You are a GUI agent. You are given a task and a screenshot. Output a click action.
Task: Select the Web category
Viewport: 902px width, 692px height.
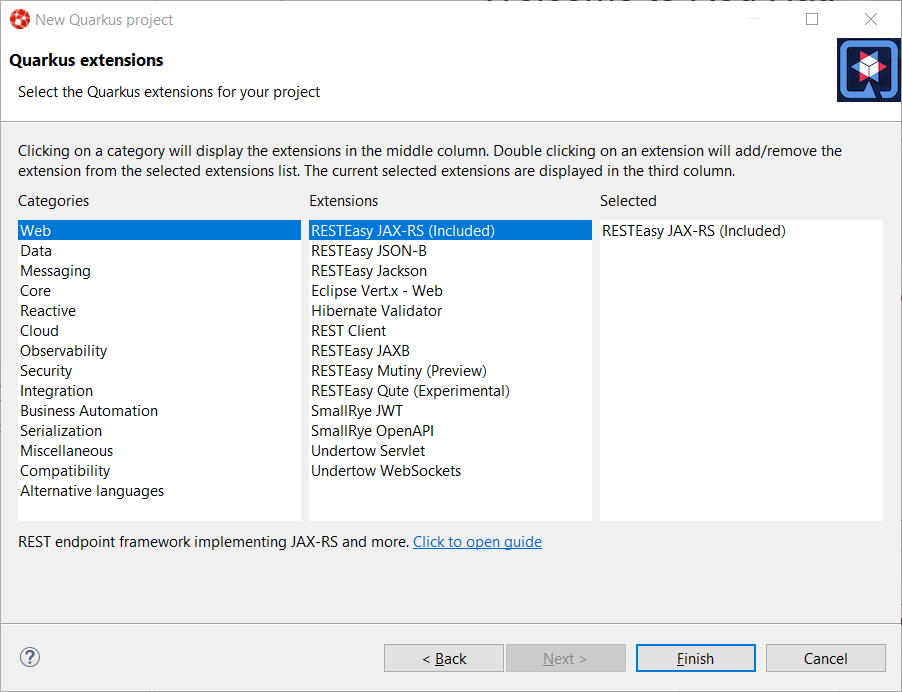(x=159, y=230)
